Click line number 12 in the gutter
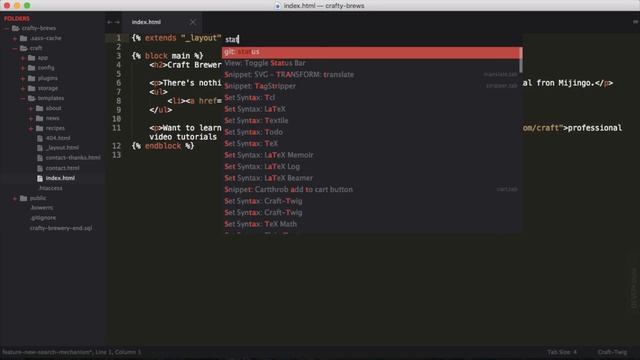Viewport: 640px width, 360px height. click(116, 146)
